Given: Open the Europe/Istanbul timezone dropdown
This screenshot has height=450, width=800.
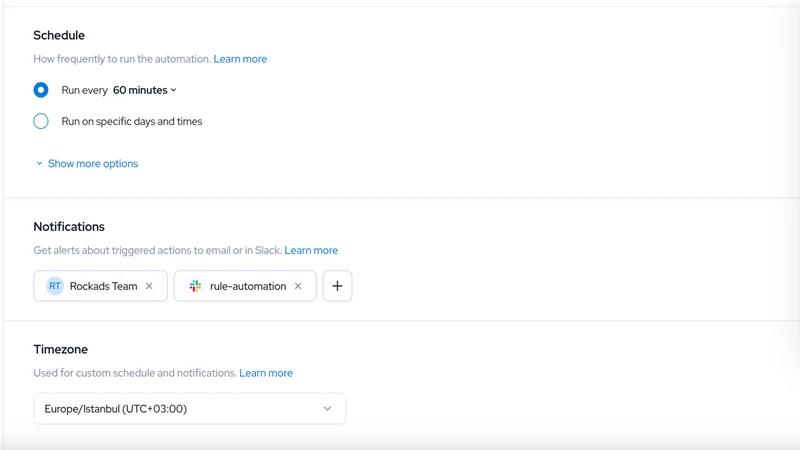Looking at the screenshot, I should [189, 409].
